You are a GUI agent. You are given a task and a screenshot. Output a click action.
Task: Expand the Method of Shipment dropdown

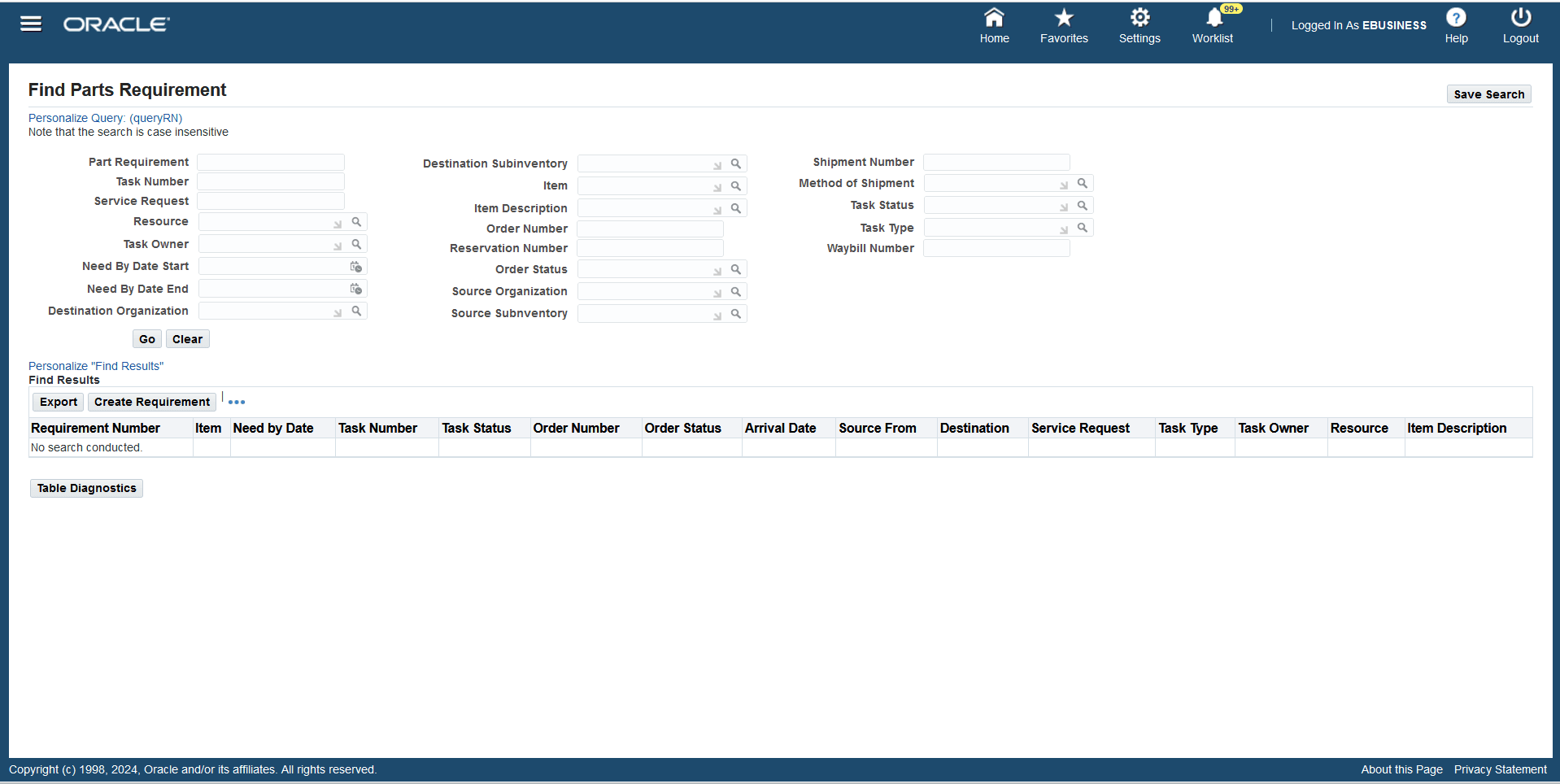pyautogui.click(x=1064, y=183)
